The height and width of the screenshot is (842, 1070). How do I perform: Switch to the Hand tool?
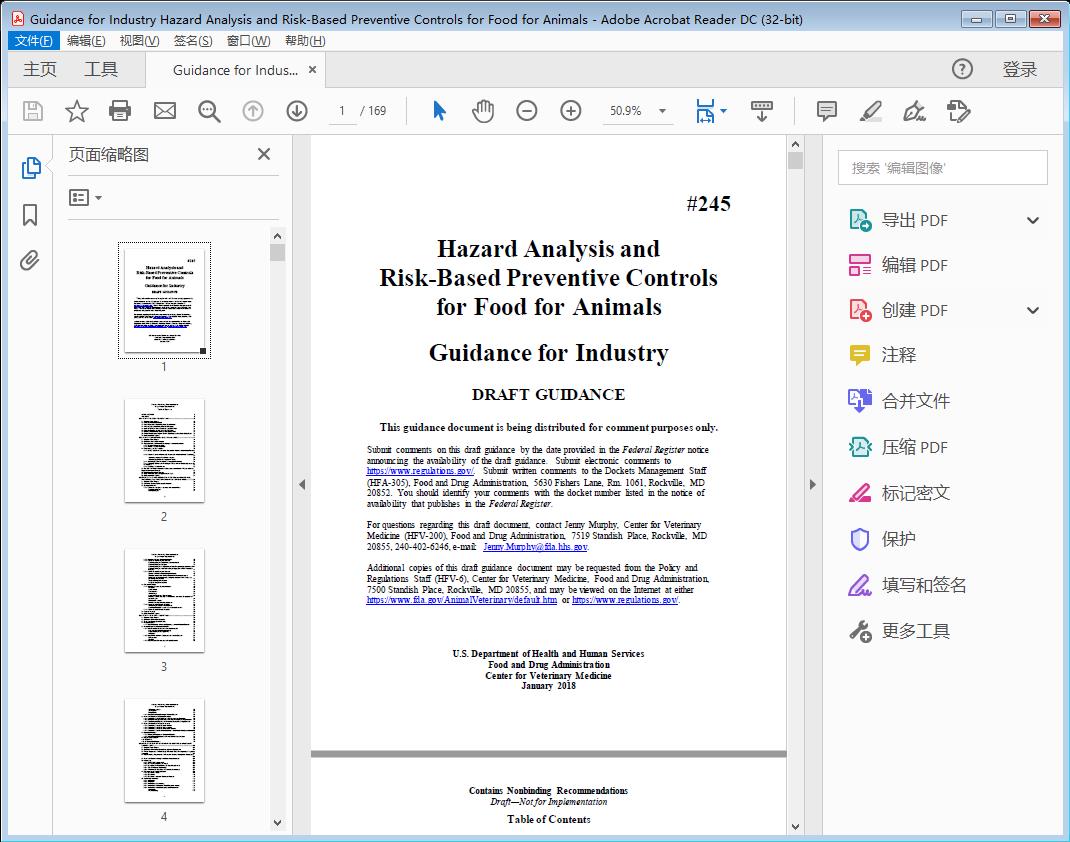coord(483,111)
